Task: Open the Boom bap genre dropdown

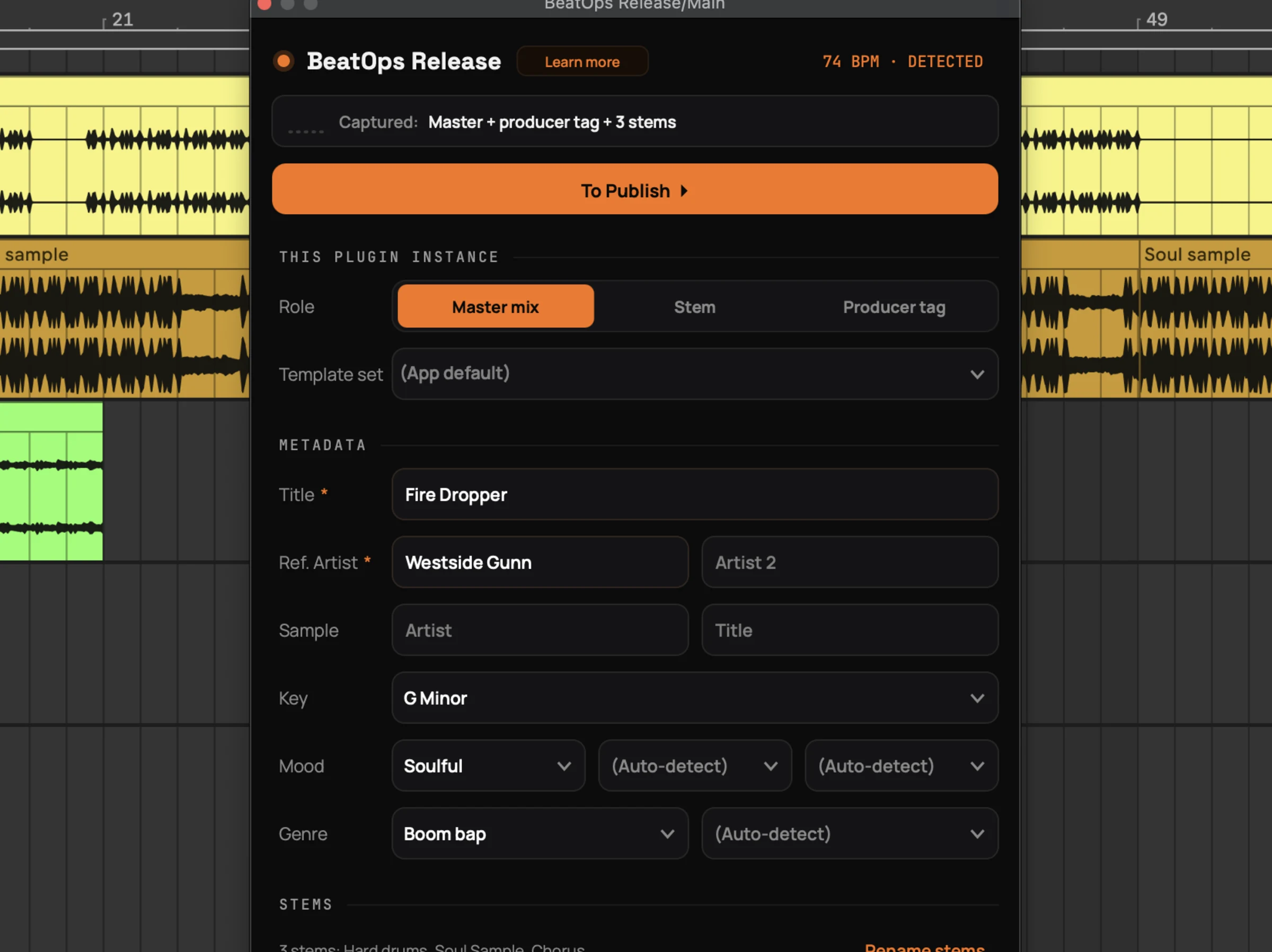Action: click(540, 833)
